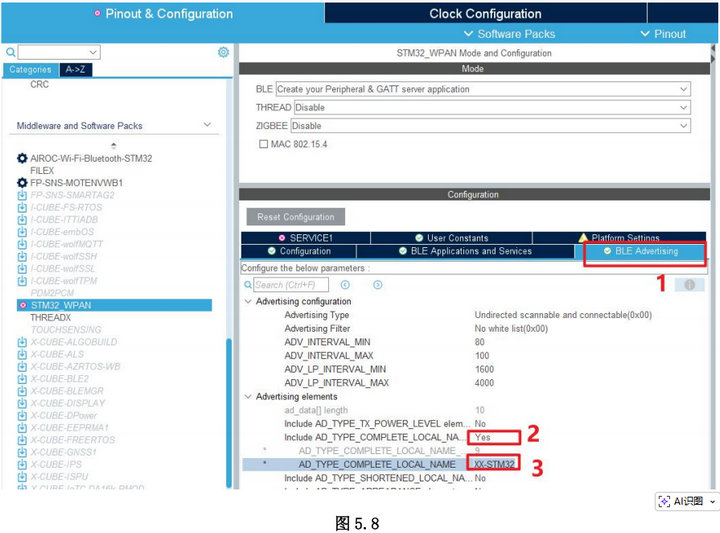This screenshot has width=720, height=533.
Task: Click download icon beside I-CUBE-wolfSSL
Action: [22, 269]
